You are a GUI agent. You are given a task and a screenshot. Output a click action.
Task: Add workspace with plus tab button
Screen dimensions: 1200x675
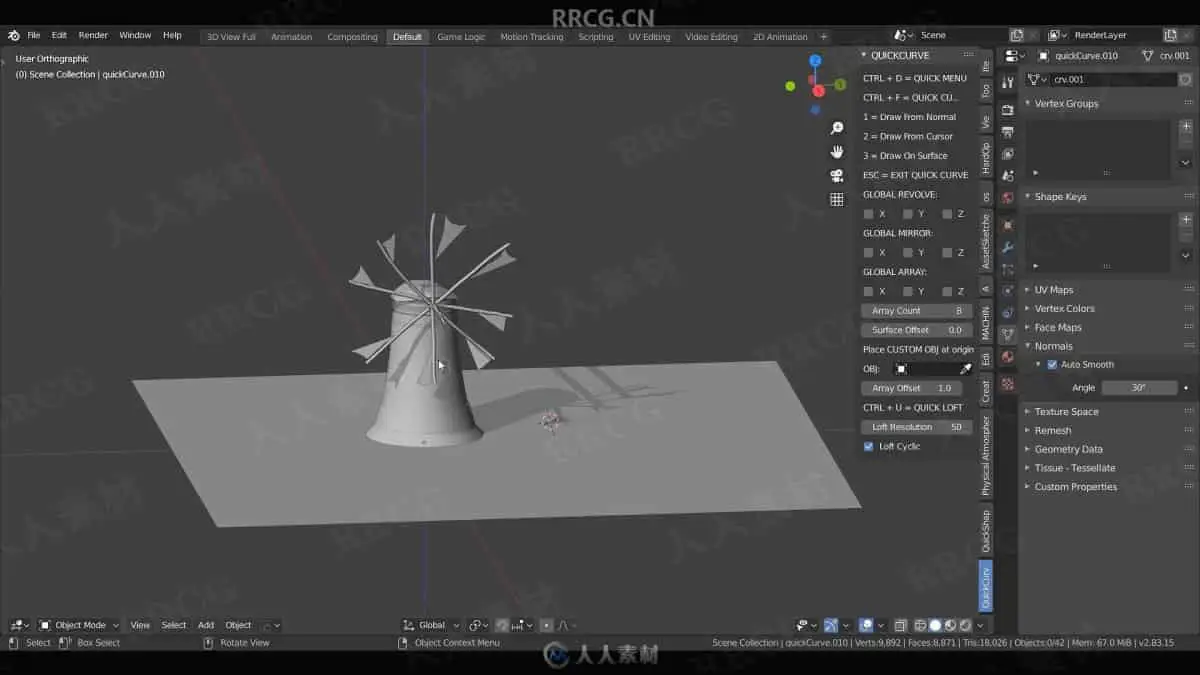(x=824, y=37)
